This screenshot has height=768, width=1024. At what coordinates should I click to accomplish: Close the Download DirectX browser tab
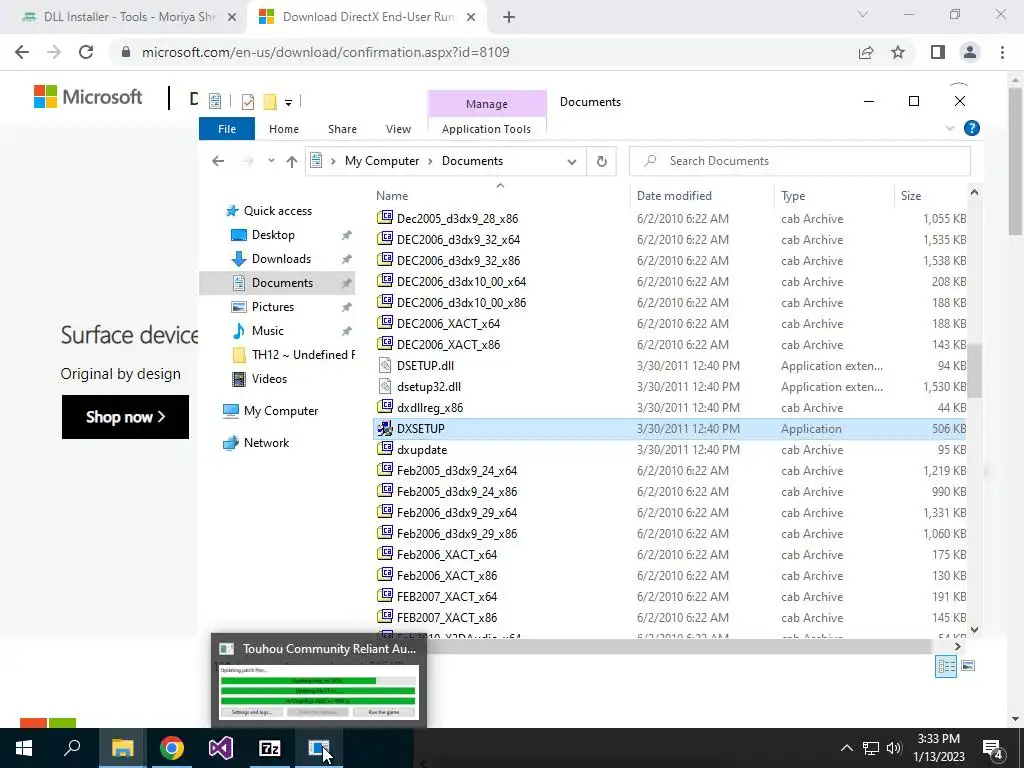point(471,18)
